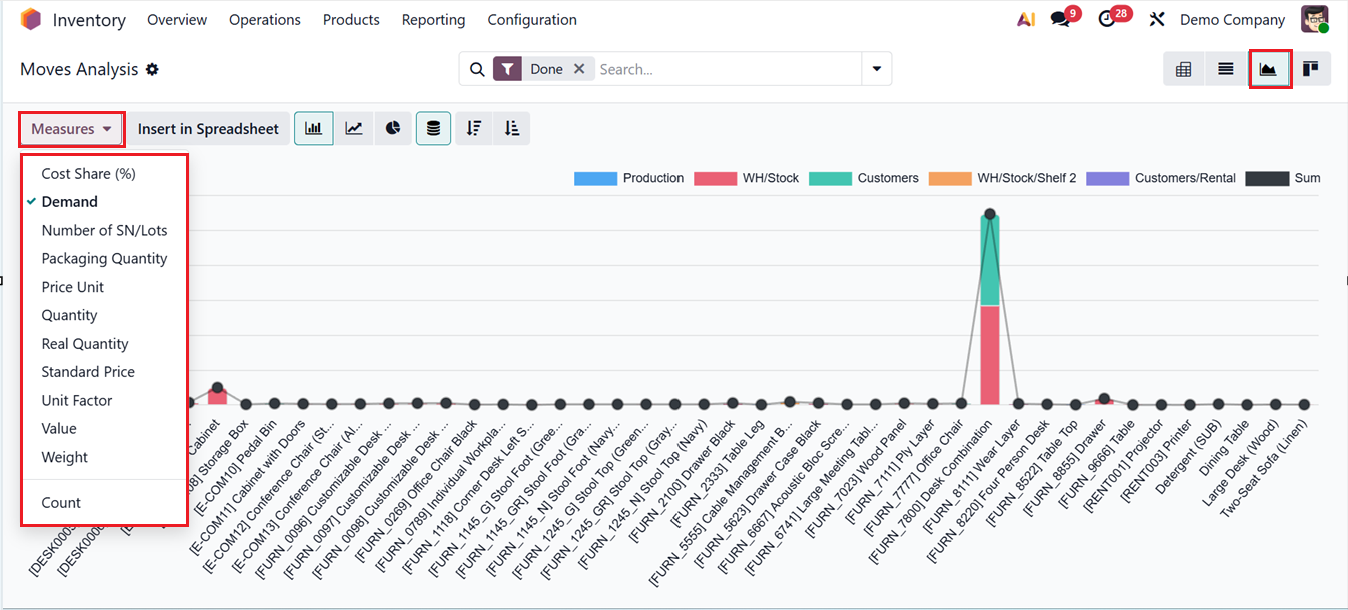
Task: Switch to the pivot view
Action: (x=1183, y=68)
